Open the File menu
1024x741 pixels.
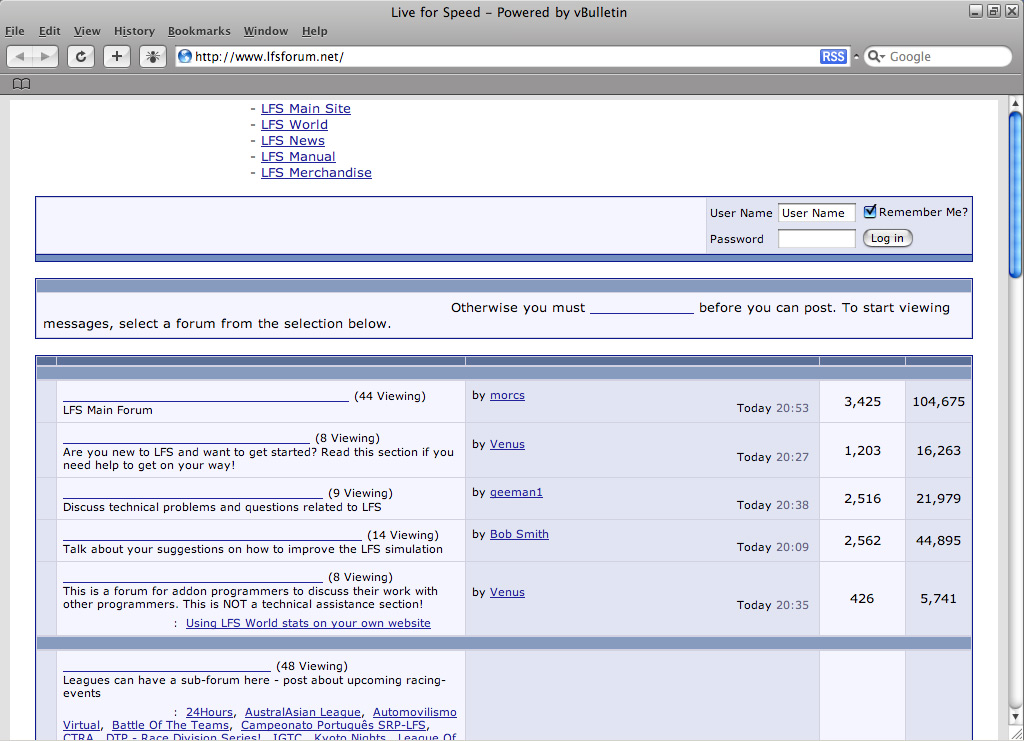14,31
